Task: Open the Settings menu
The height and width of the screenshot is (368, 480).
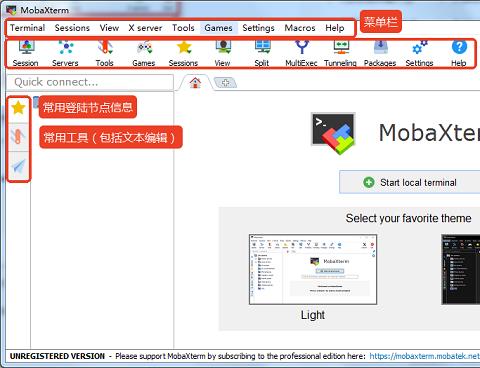Action: (x=258, y=28)
